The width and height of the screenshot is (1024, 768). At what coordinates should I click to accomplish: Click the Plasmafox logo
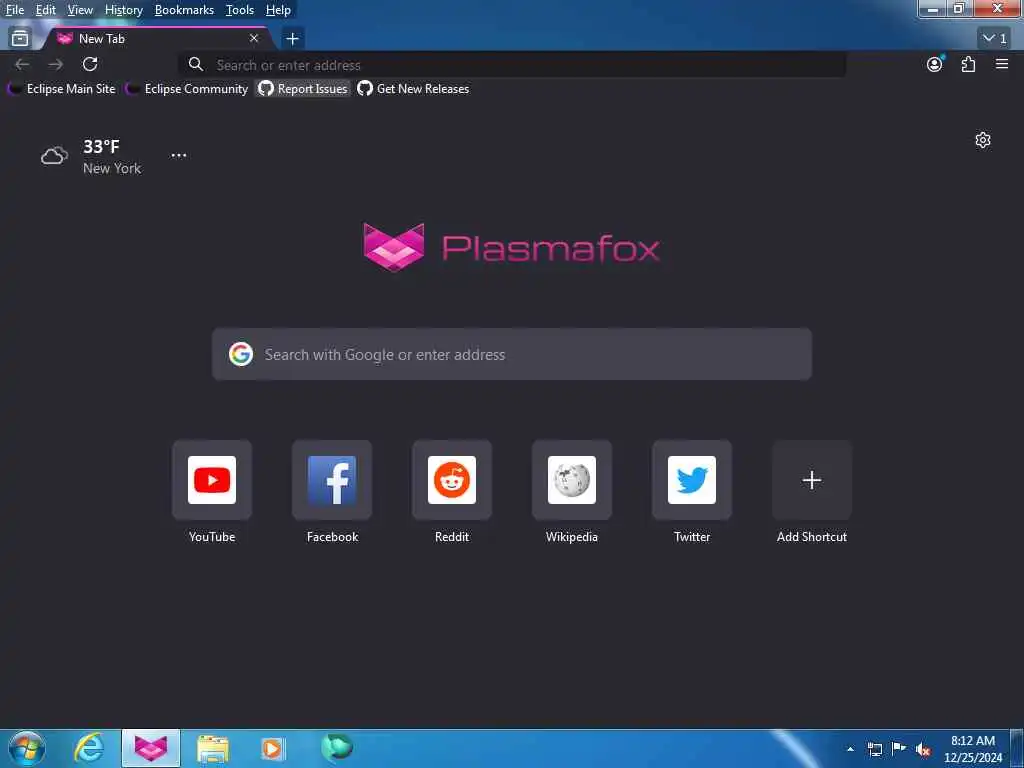511,247
